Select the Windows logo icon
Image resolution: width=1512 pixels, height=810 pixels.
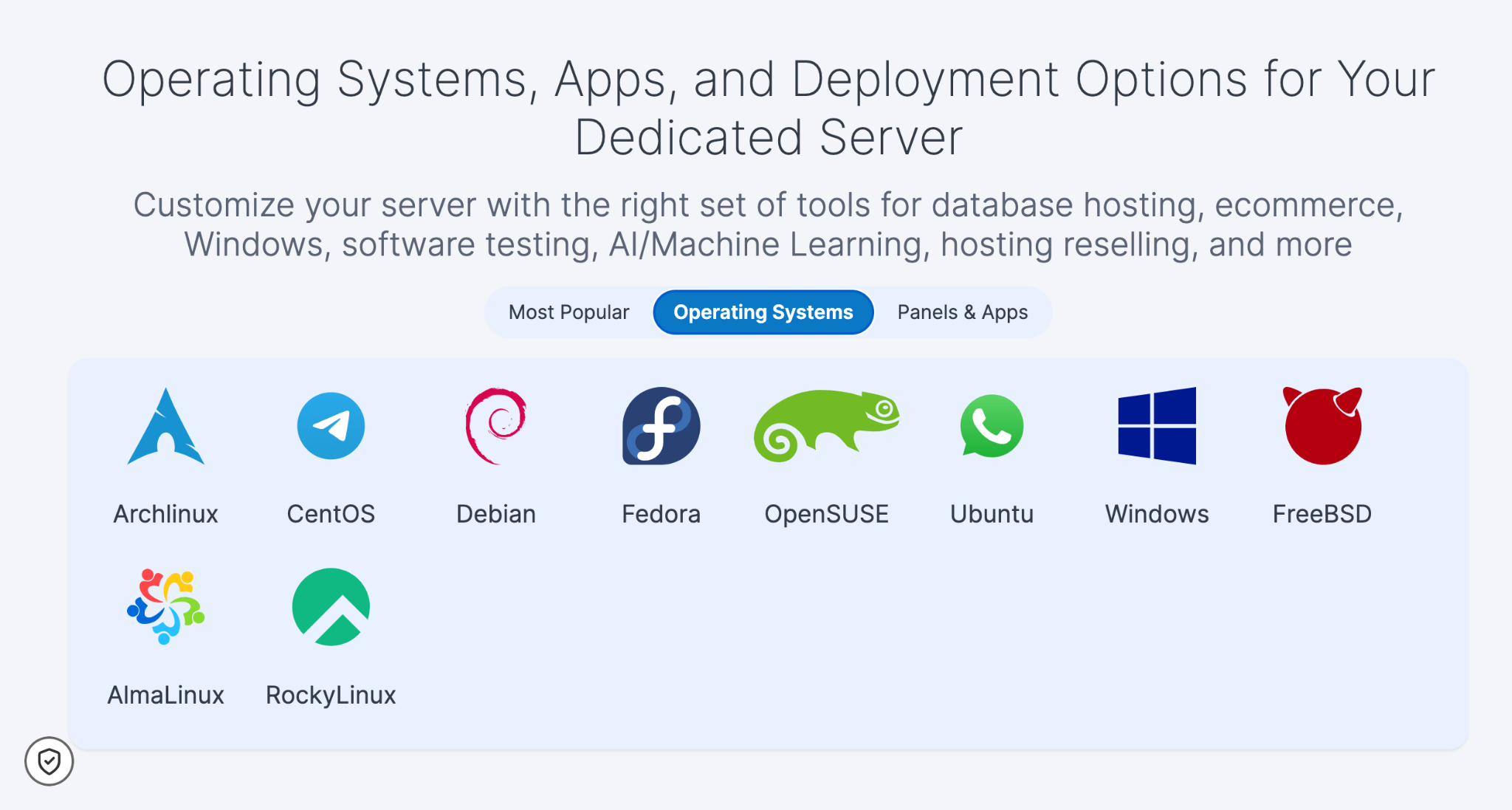[x=1157, y=426]
